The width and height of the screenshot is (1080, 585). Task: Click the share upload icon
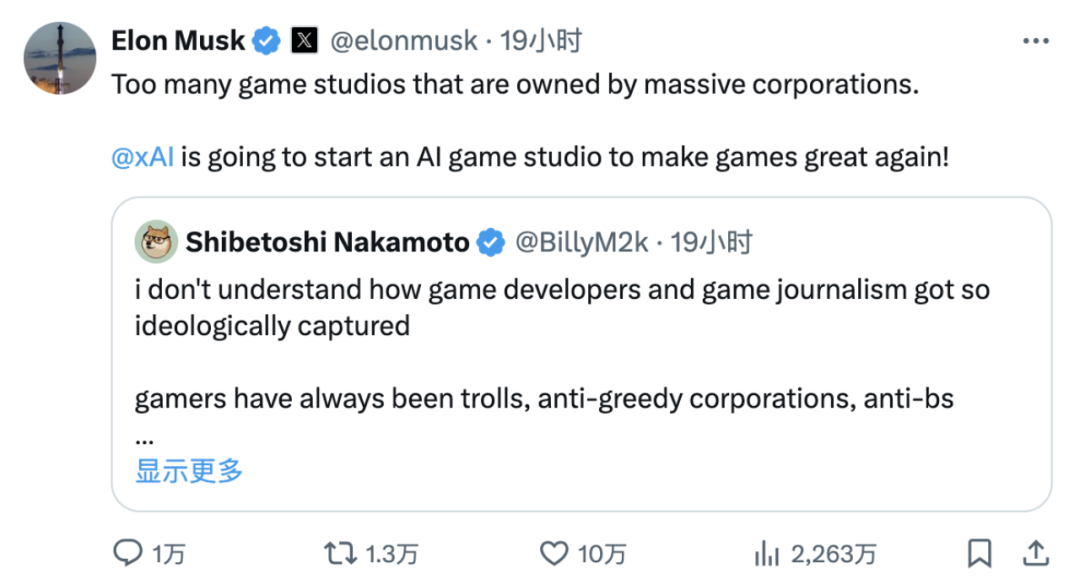pyautogui.click(x=1037, y=552)
